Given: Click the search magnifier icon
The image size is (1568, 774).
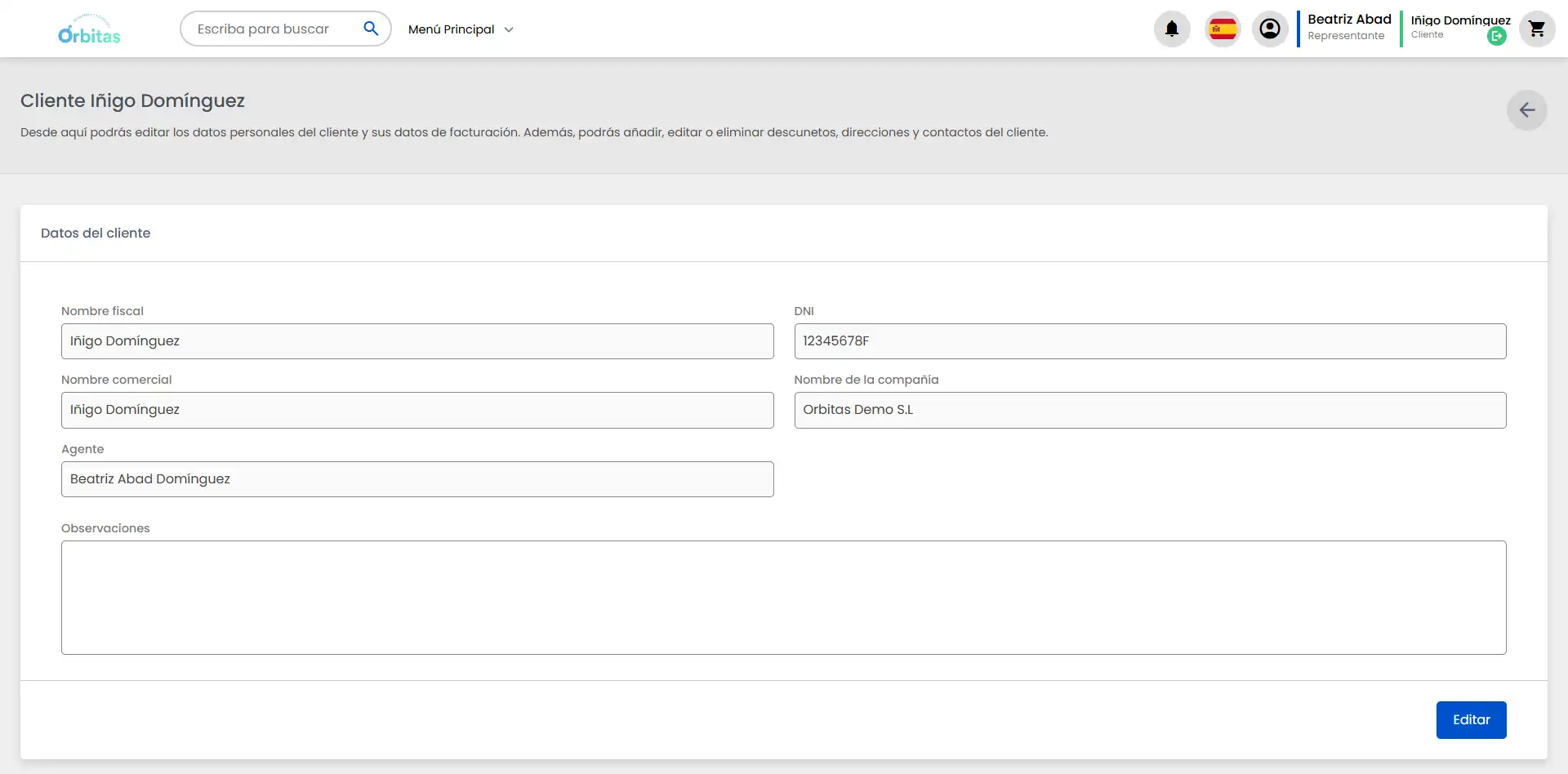Looking at the screenshot, I should (x=372, y=28).
